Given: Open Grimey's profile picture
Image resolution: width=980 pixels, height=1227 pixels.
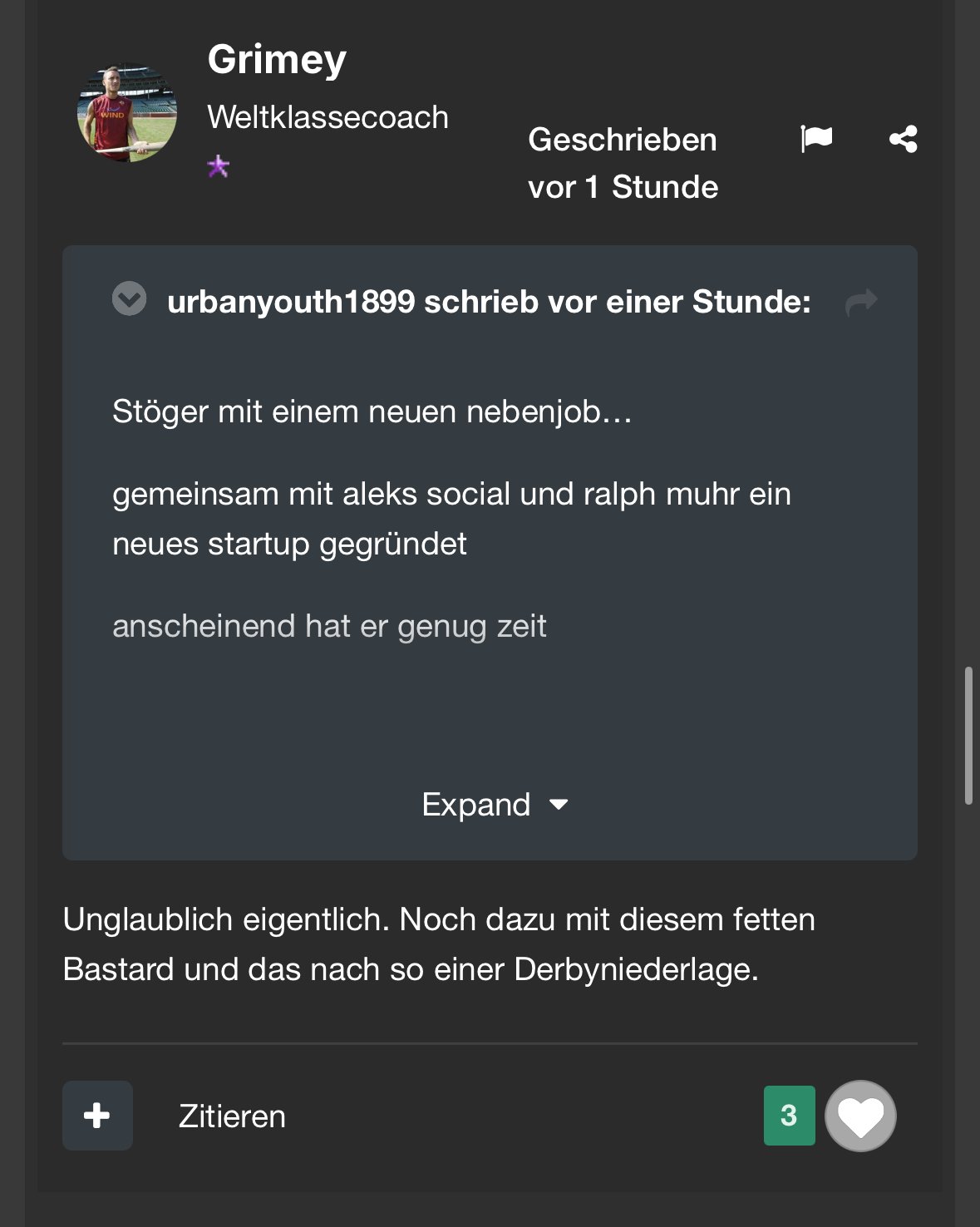Looking at the screenshot, I should (127, 112).
